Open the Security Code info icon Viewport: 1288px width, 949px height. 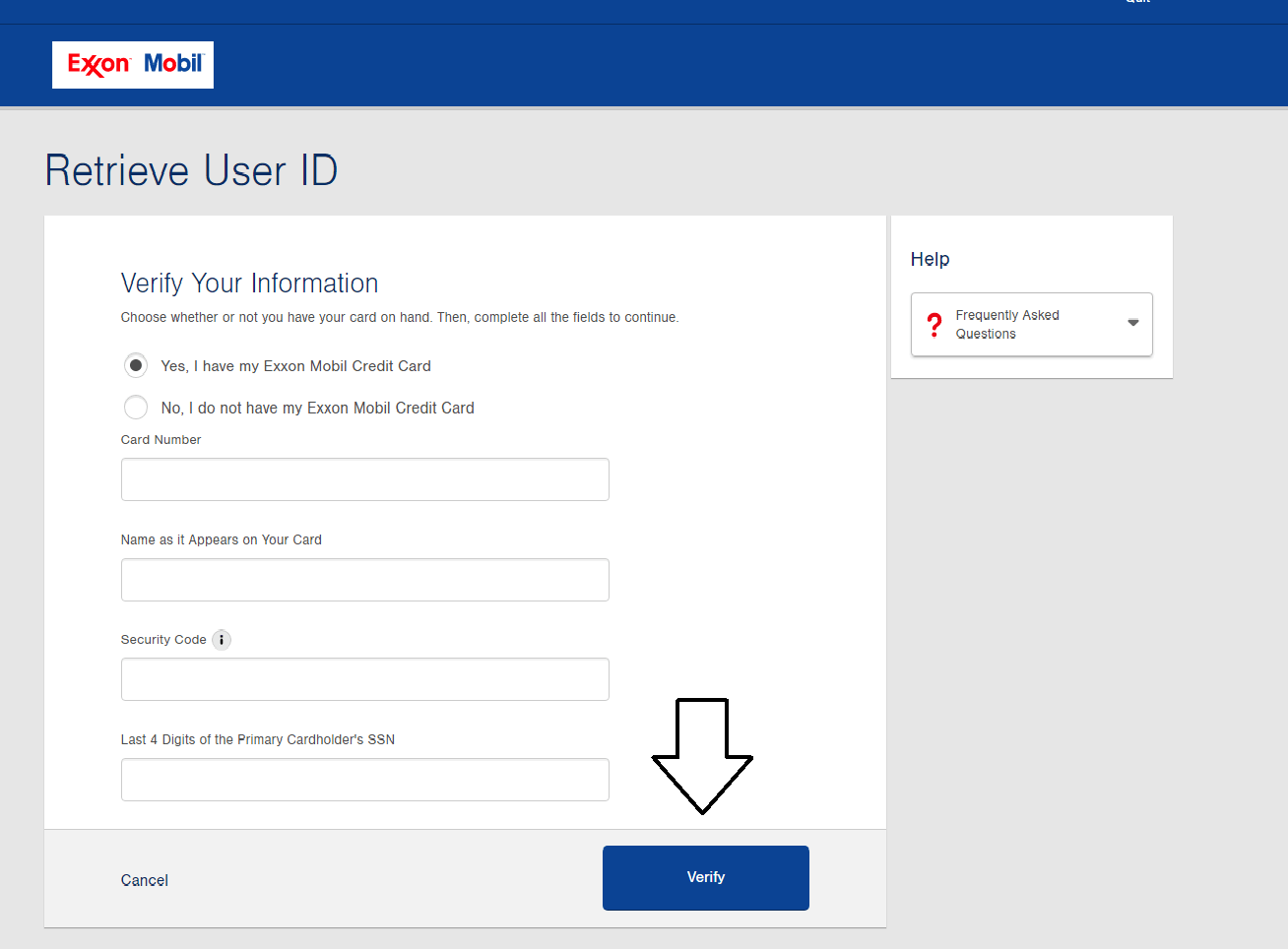coord(222,640)
